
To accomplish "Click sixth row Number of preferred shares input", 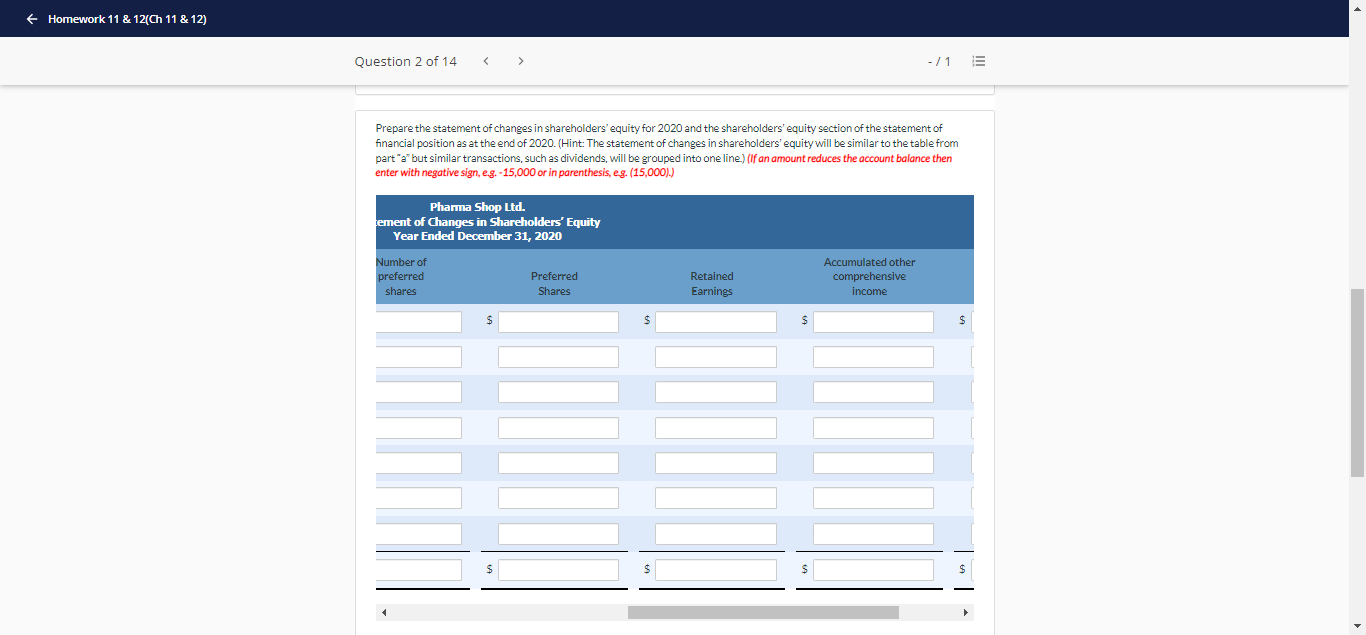I will (x=419, y=498).
